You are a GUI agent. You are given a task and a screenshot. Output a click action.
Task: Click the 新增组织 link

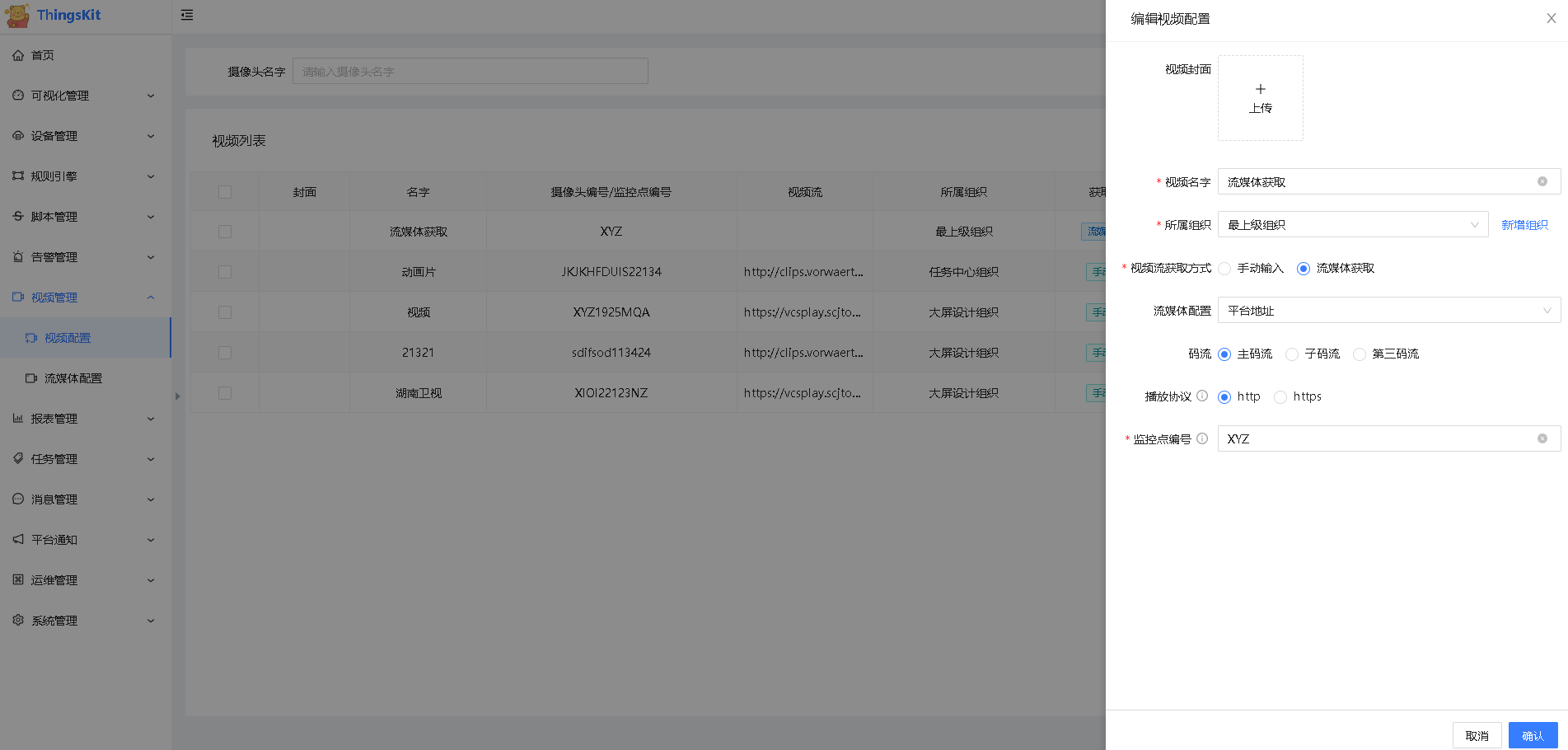(1524, 225)
